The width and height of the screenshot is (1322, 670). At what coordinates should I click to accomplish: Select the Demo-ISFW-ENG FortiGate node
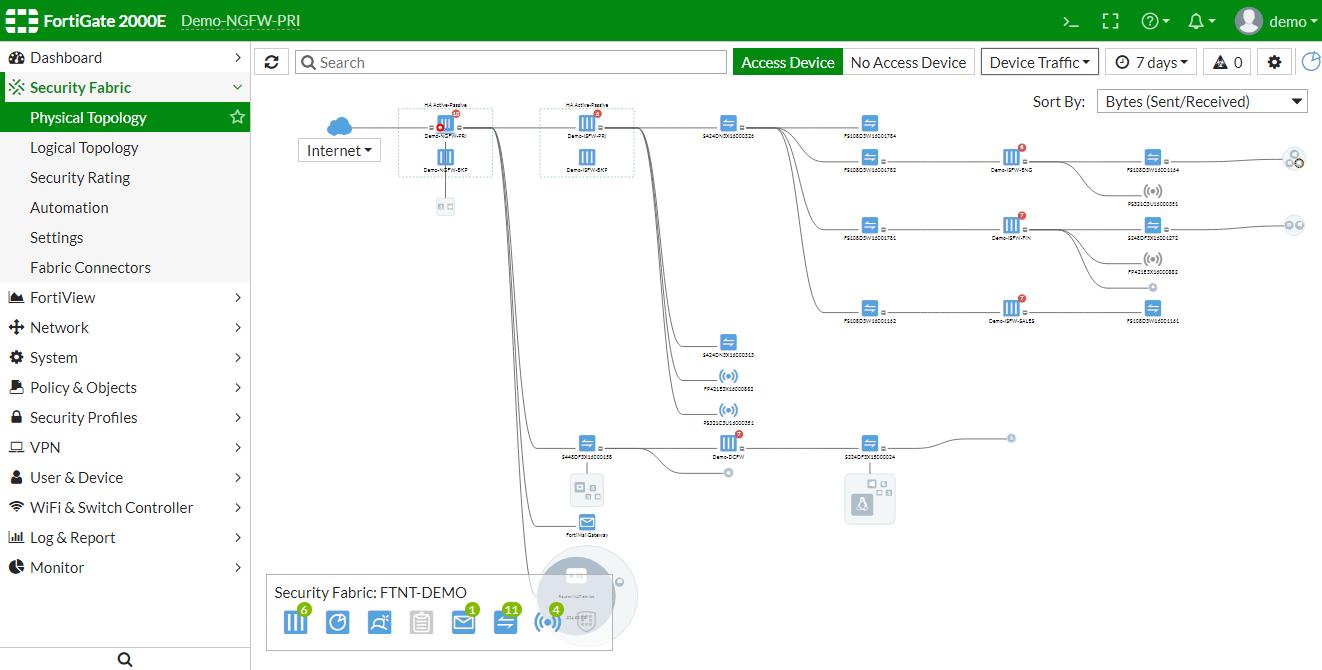1011,157
